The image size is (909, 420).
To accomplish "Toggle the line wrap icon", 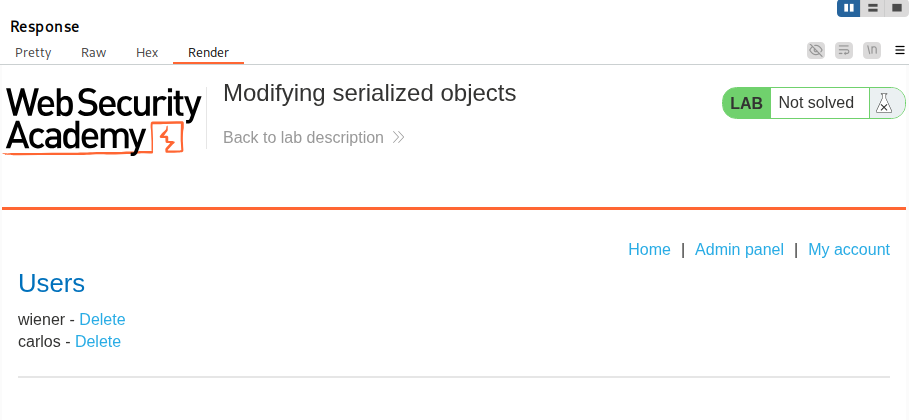I will [844, 50].
